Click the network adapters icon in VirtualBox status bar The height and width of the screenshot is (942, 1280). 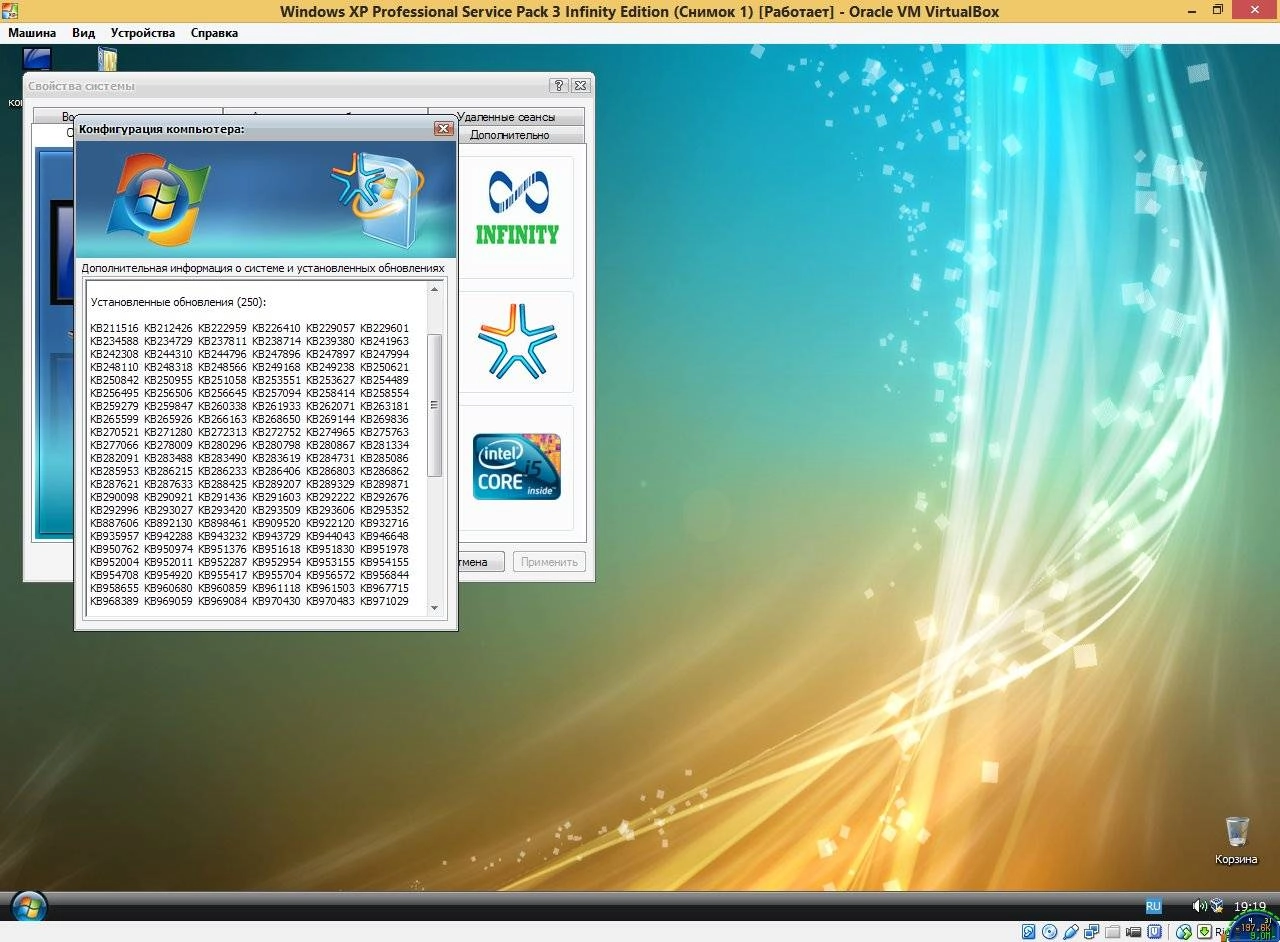pos(1091,931)
